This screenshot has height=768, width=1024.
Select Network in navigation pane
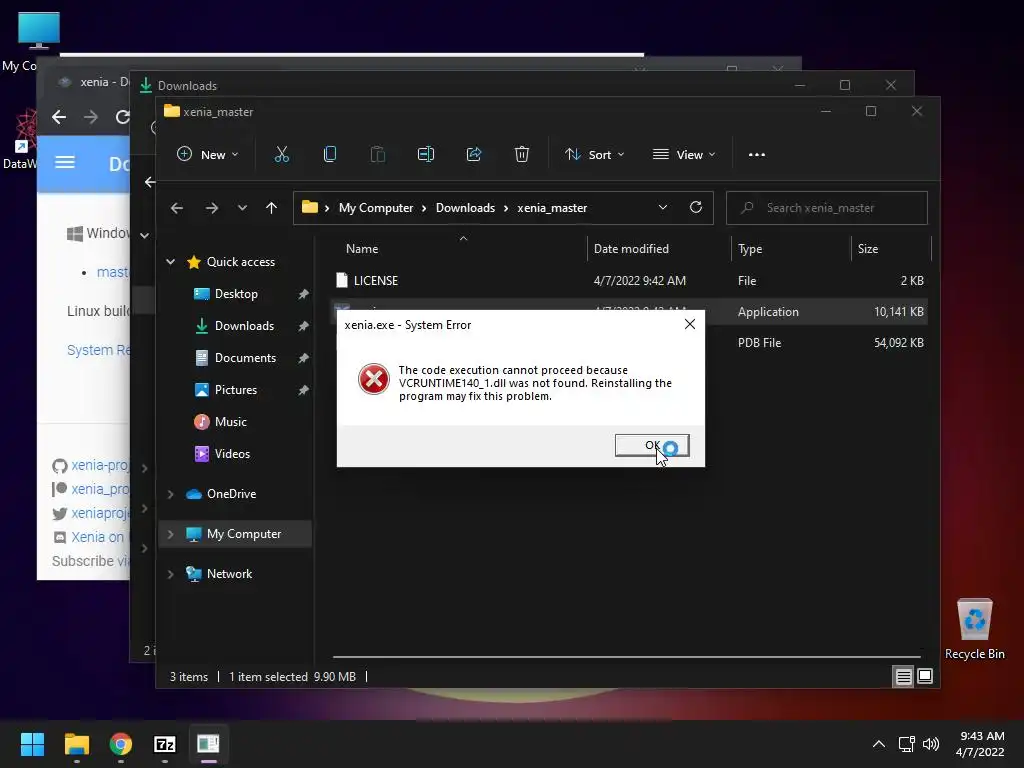pyautogui.click(x=229, y=574)
